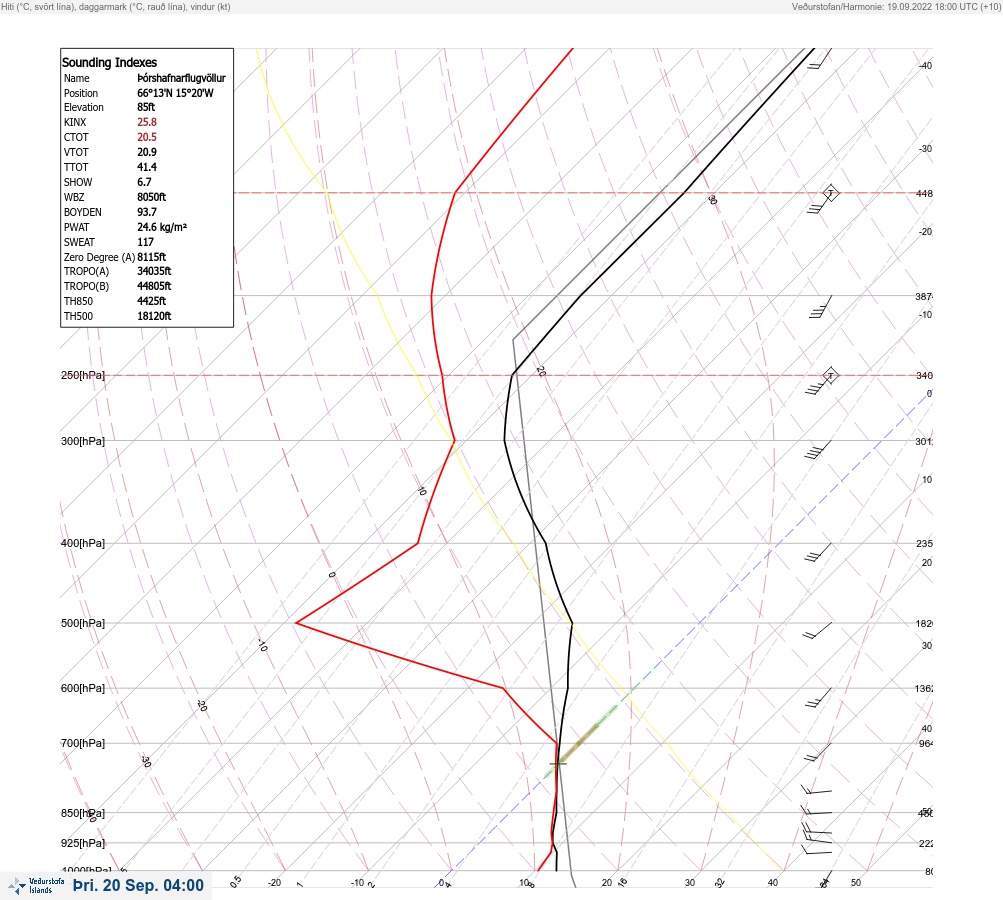Click the PWAT value "24.6 kg/m²"
This screenshot has width=1003, height=900.
[162, 227]
